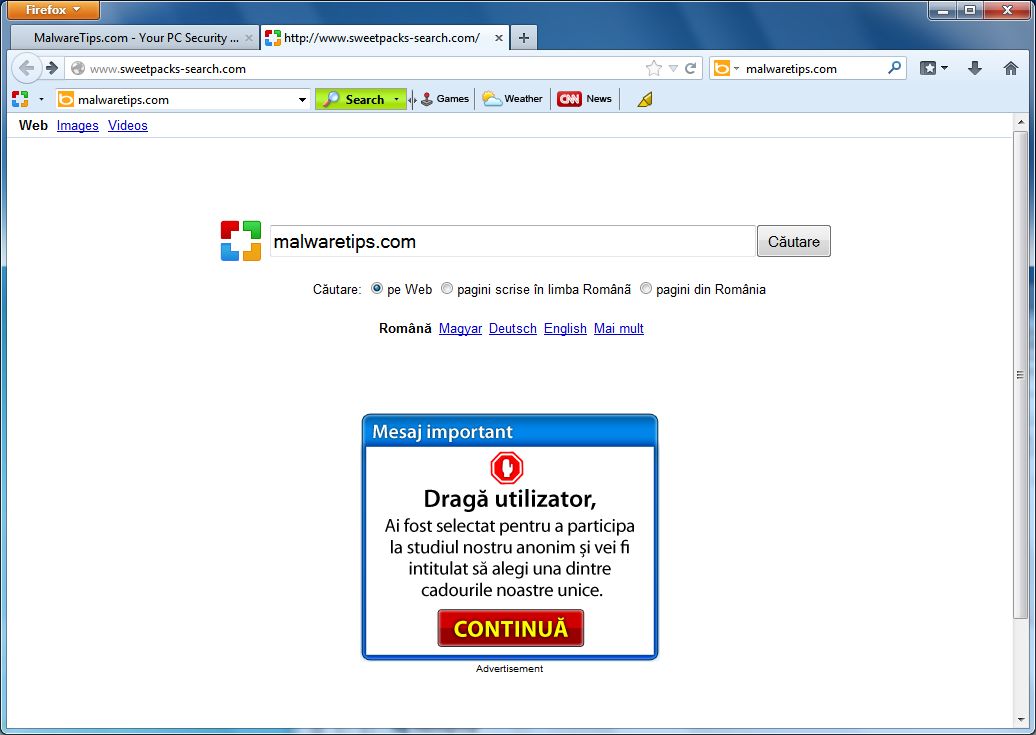1036x735 pixels.
Task: Close the MalwareTips.com tab
Action: point(248,38)
